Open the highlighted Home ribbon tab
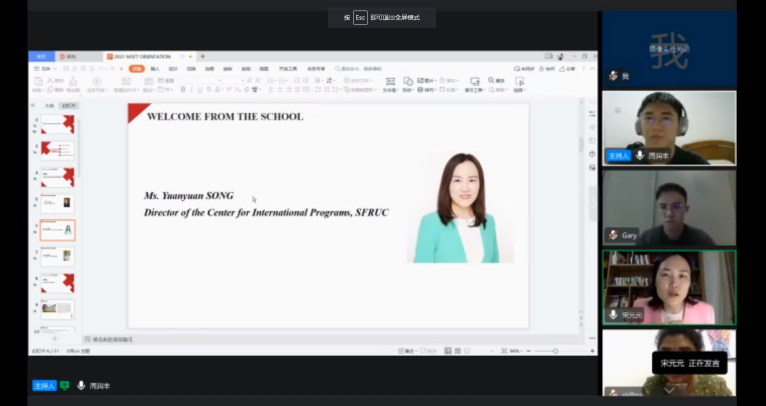This screenshot has height=406, width=766. click(x=137, y=69)
